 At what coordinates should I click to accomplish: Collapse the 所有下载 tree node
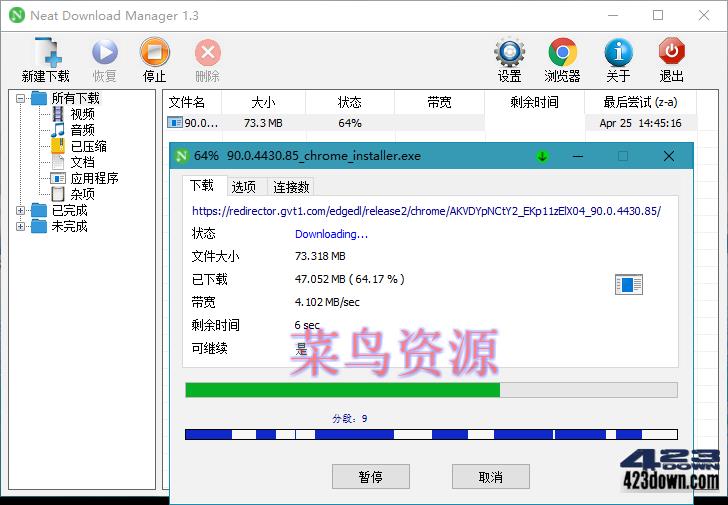[x=20, y=98]
